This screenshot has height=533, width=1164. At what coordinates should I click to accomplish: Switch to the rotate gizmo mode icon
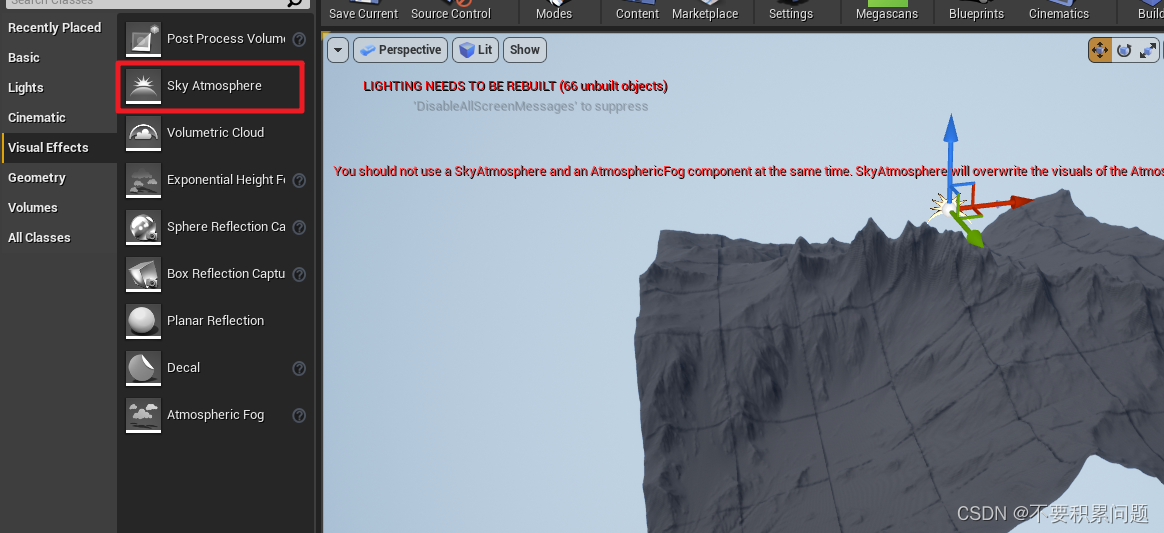click(x=1124, y=50)
